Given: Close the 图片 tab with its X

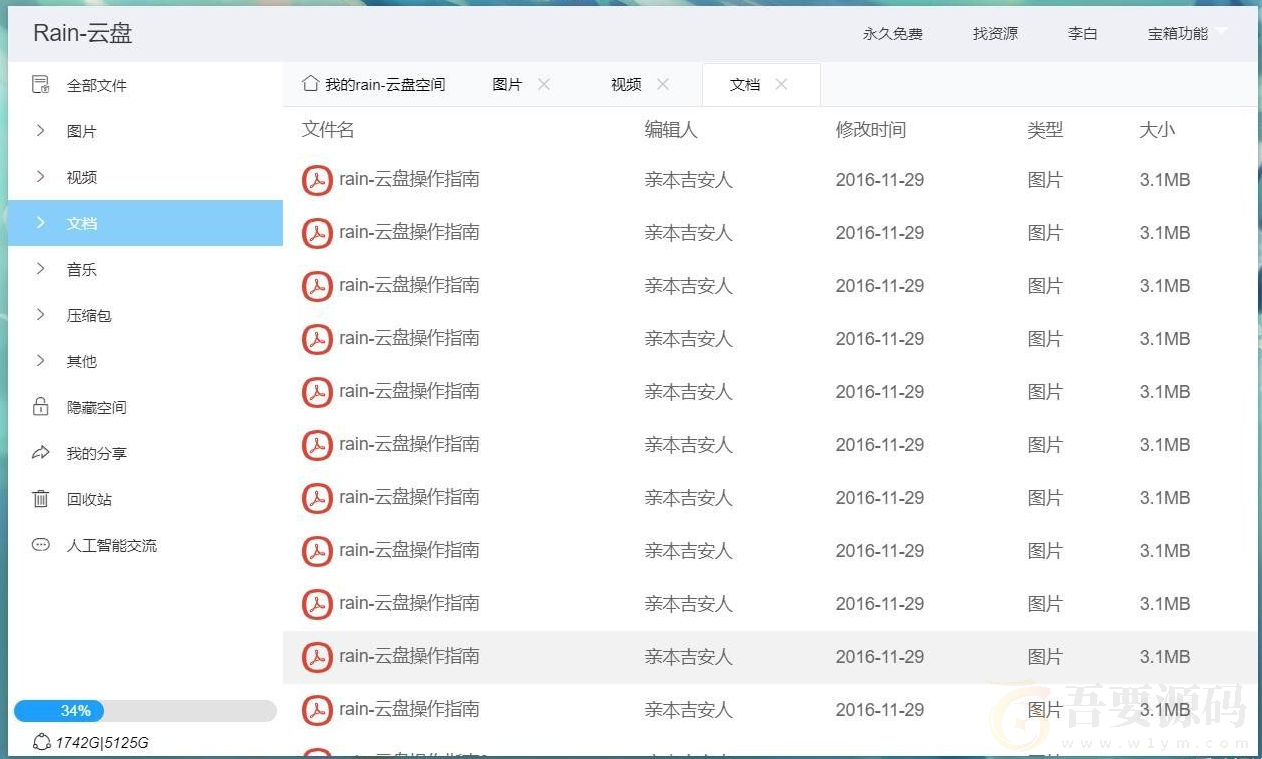Looking at the screenshot, I should coord(544,84).
